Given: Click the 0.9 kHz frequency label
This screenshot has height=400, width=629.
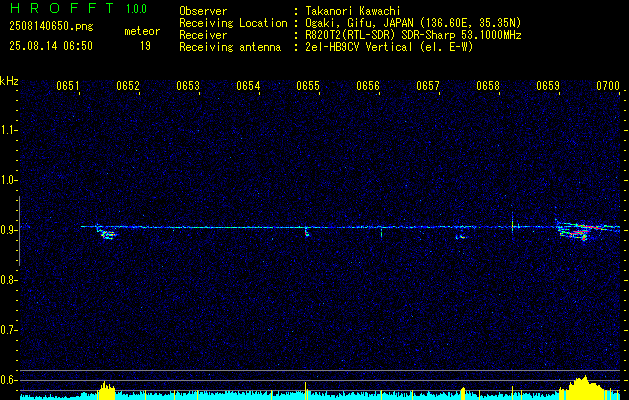Looking at the screenshot, I should click(x=8, y=230).
